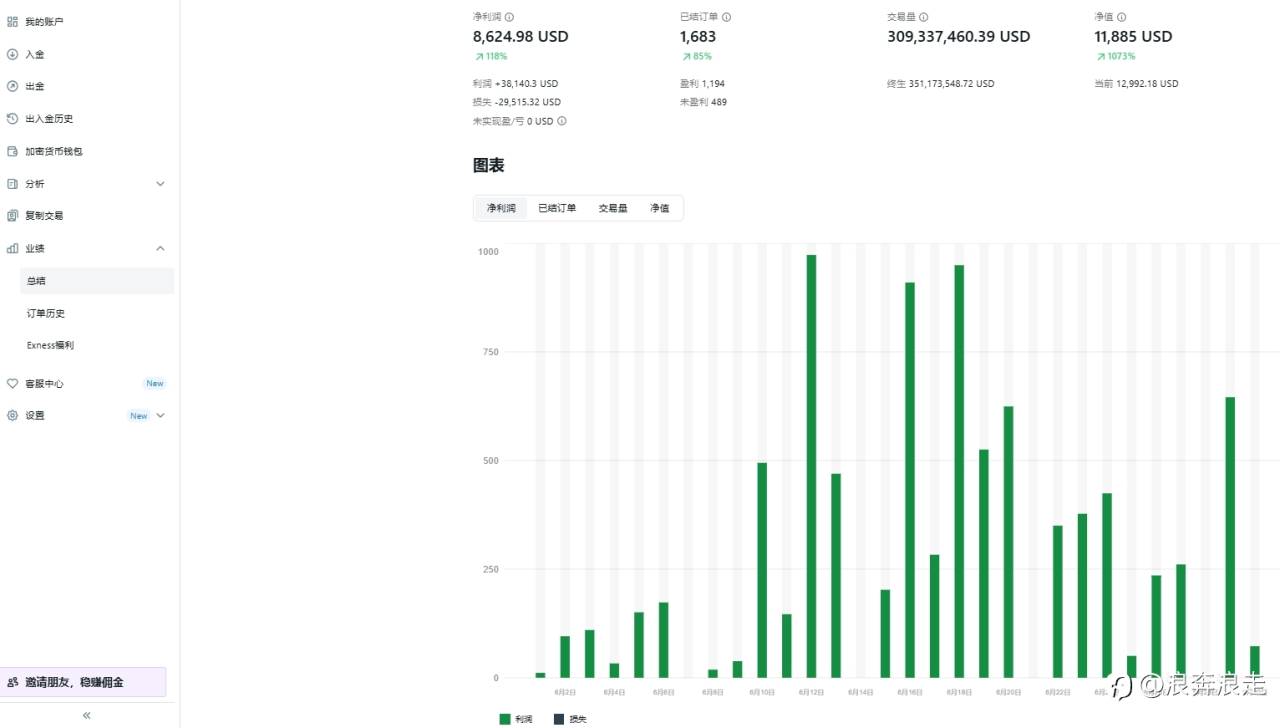Click the 我的账户 grid icon
Image resolution: width=1280 pixels, height=728 pixels.
12,21
